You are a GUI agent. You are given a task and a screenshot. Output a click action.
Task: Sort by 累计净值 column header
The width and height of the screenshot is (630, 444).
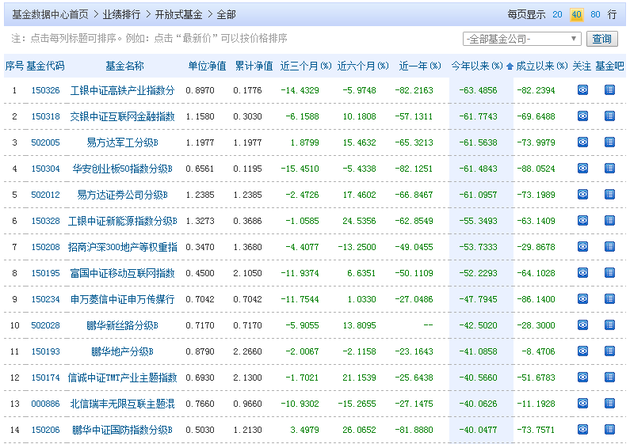[254, 65]
